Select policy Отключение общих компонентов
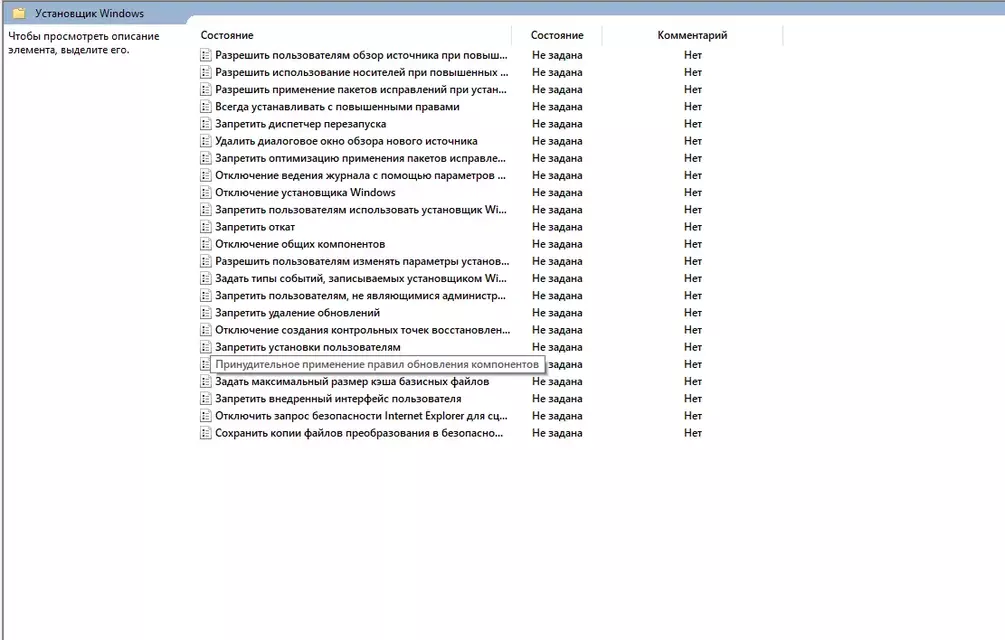The height and width of the screenshot is (640, 1005). pos(300,244)
